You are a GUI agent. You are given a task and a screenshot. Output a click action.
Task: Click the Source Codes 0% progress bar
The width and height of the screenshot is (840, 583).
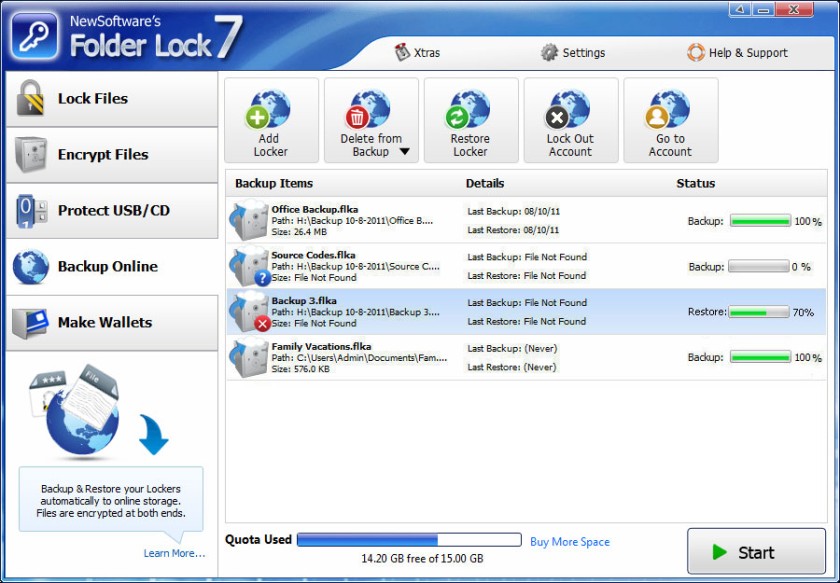point(759,266)
